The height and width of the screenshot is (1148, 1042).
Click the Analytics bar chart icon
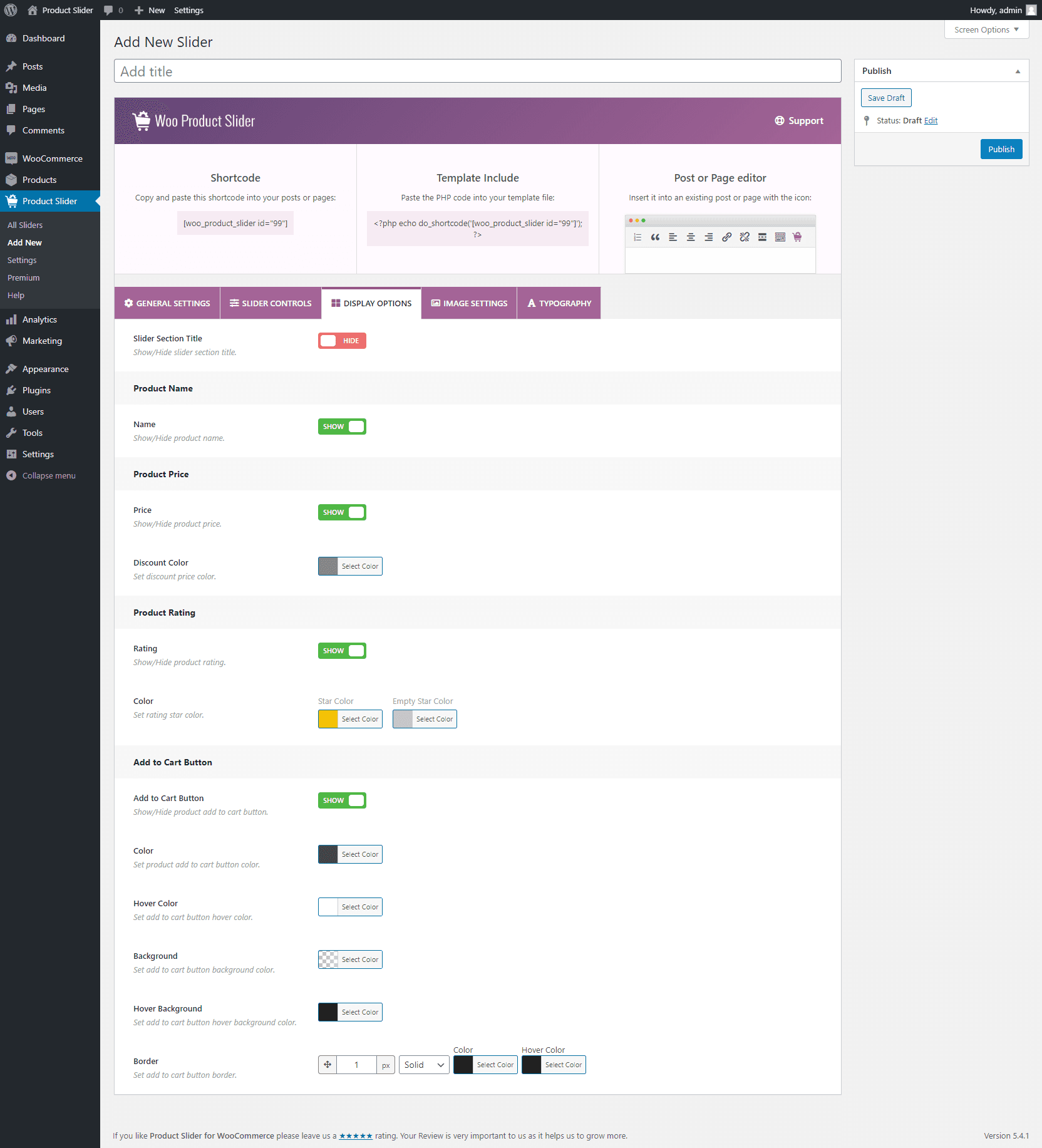pyautogui.click(x=11, y=319)
